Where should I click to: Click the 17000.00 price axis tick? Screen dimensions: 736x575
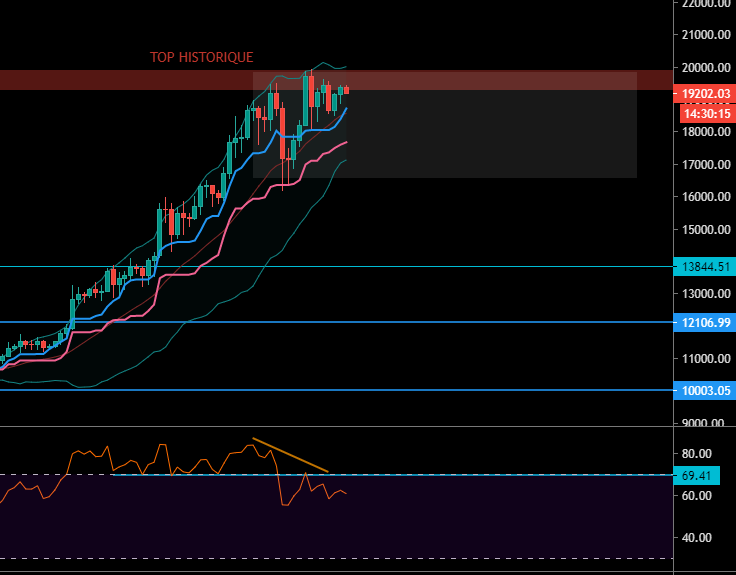coord(705,165)
